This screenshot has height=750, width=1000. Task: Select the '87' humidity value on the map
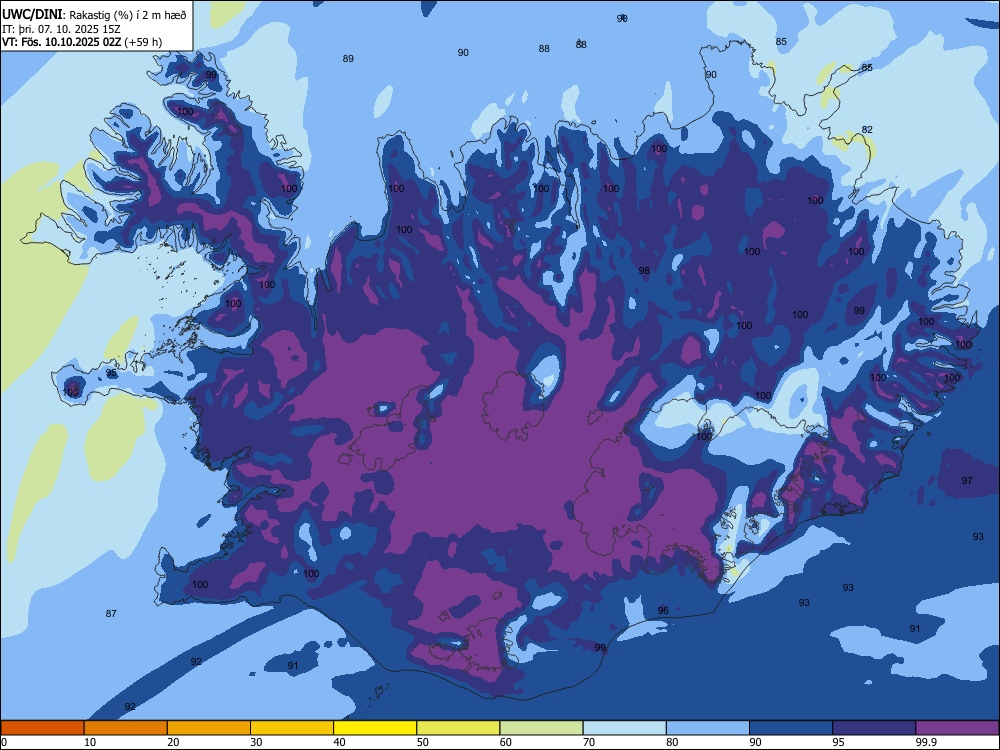pos(111,614)
